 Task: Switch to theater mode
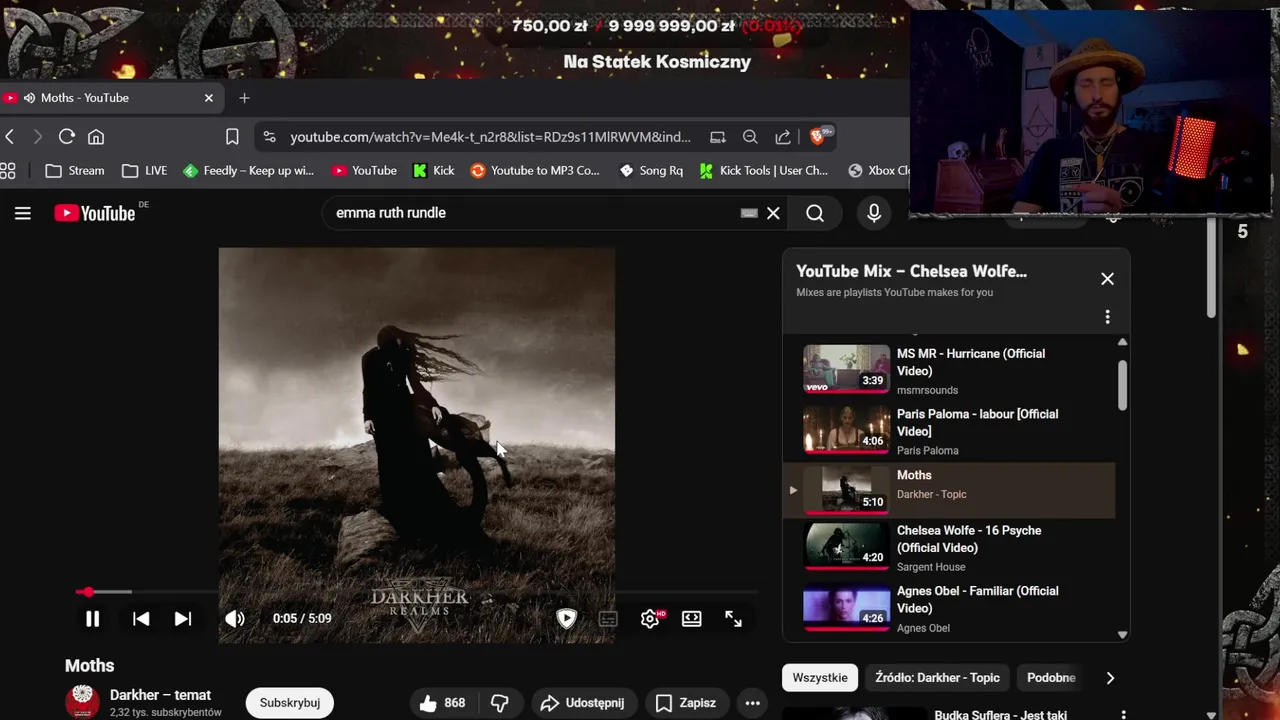(x=692, y=619)
